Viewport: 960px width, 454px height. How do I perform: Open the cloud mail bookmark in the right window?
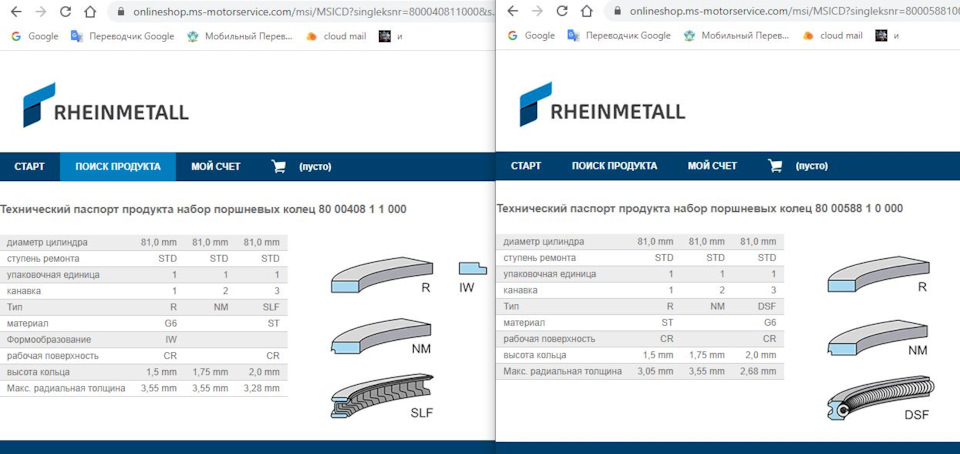833,35
